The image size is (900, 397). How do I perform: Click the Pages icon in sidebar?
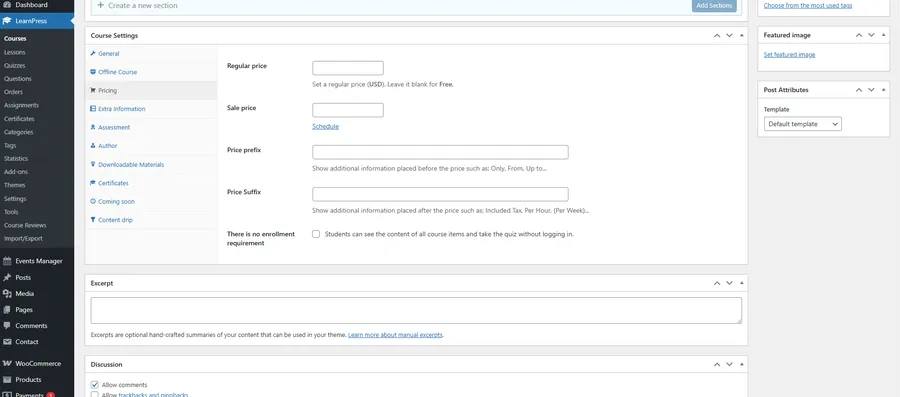(7, 309)
